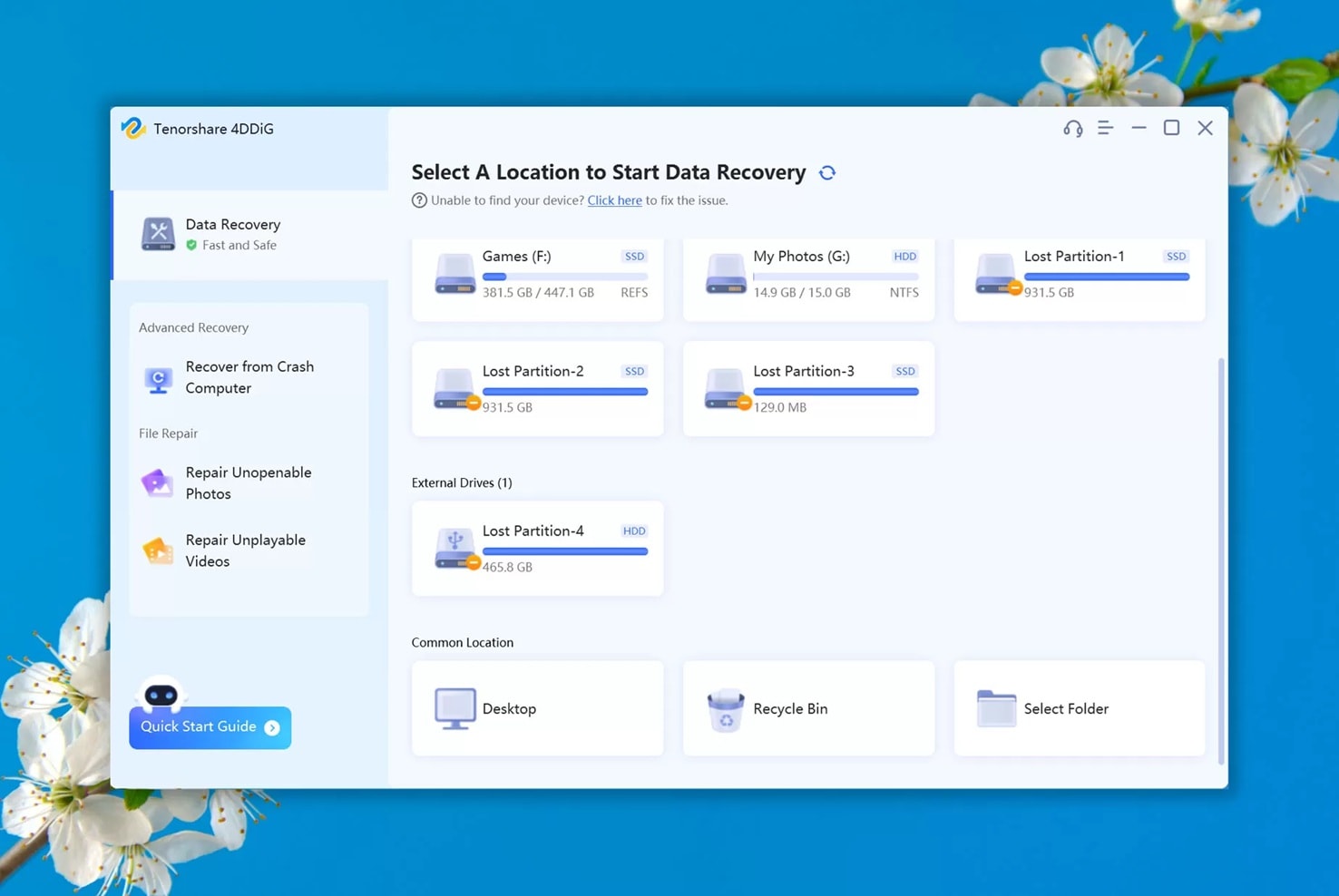Click the vertical scrollbar of drive list
This screenshot has height=896, width=1339.
pyautogui.click(x=1221, y=560)
